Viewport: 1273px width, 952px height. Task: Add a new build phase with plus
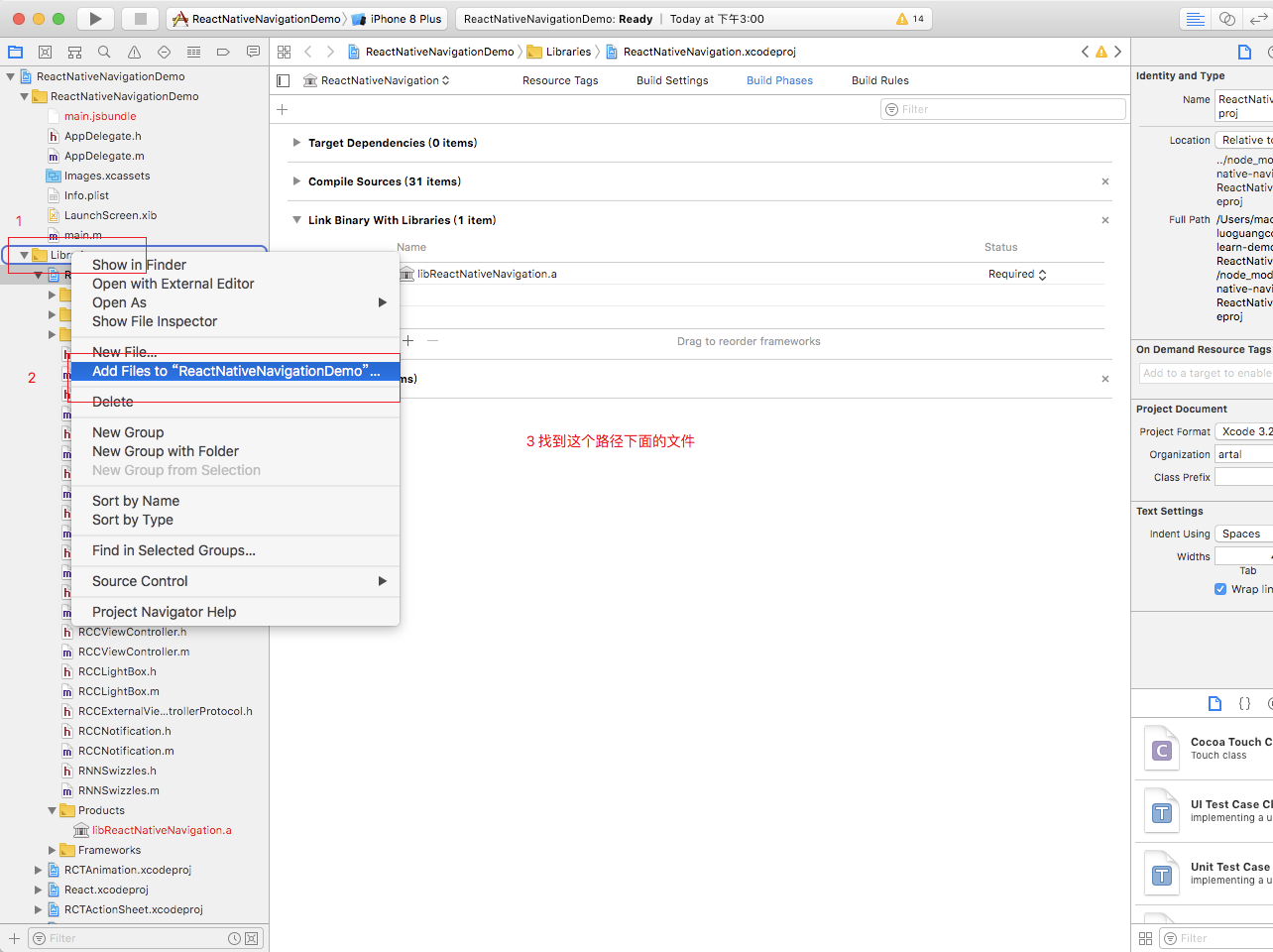click(283, 109)
